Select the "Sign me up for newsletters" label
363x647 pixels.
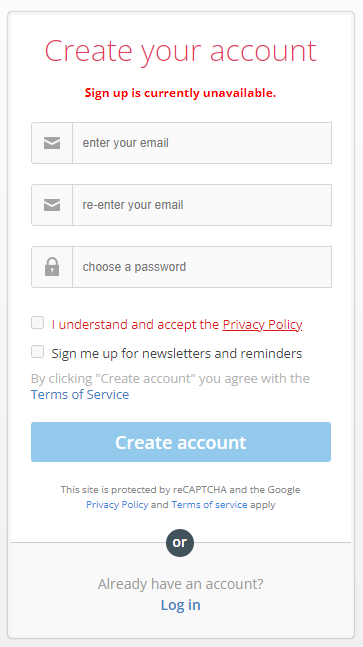(177, 354)
